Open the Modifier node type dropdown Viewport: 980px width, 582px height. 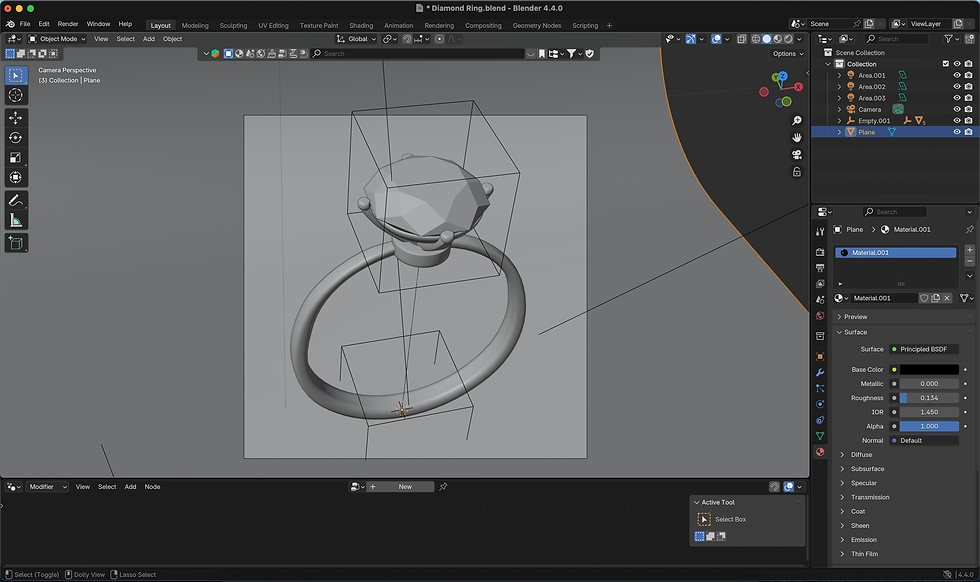pyautogui.click(x=47, y=486)
